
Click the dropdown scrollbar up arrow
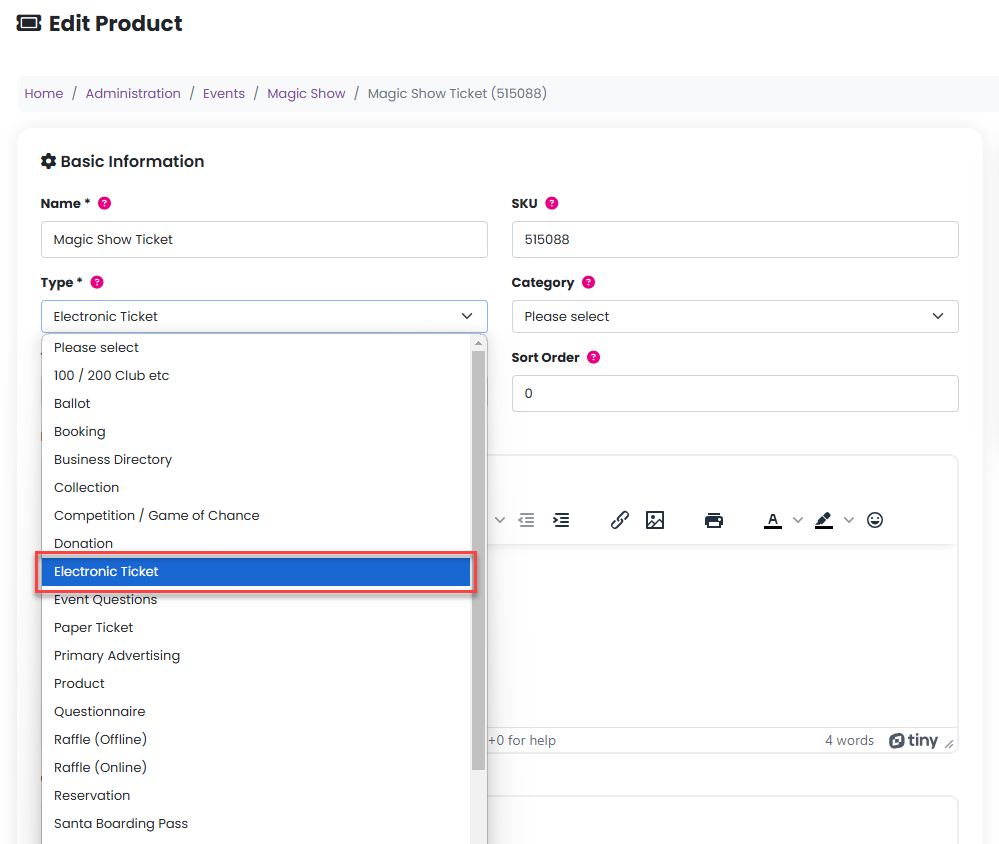[x=478, y=343]
